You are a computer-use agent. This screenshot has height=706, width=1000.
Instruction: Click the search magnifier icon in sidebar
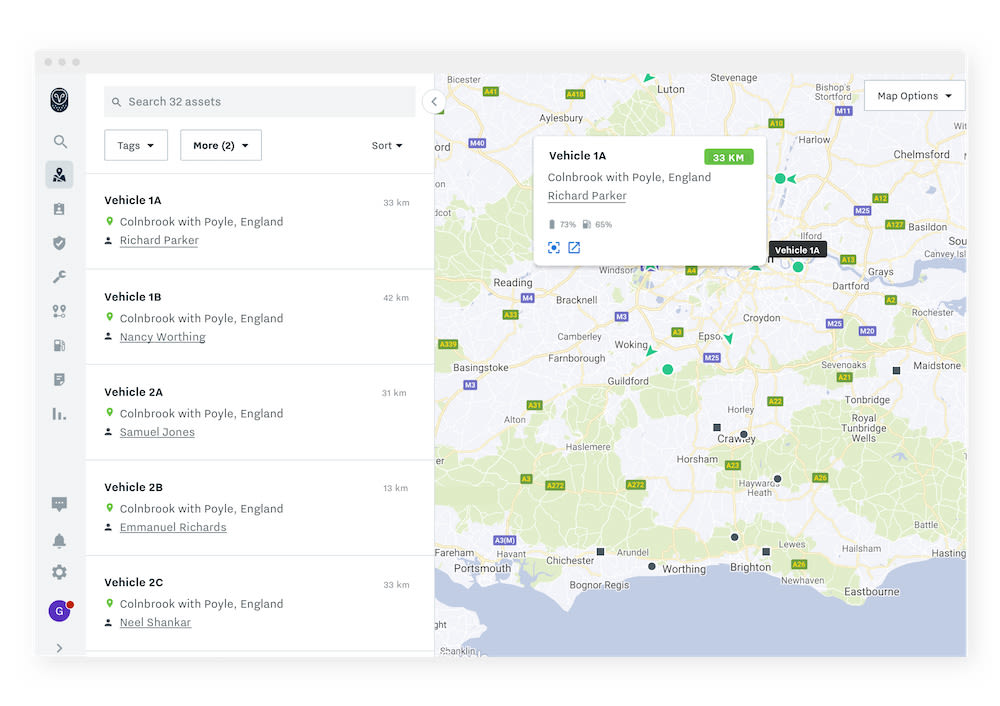(60, 141)
